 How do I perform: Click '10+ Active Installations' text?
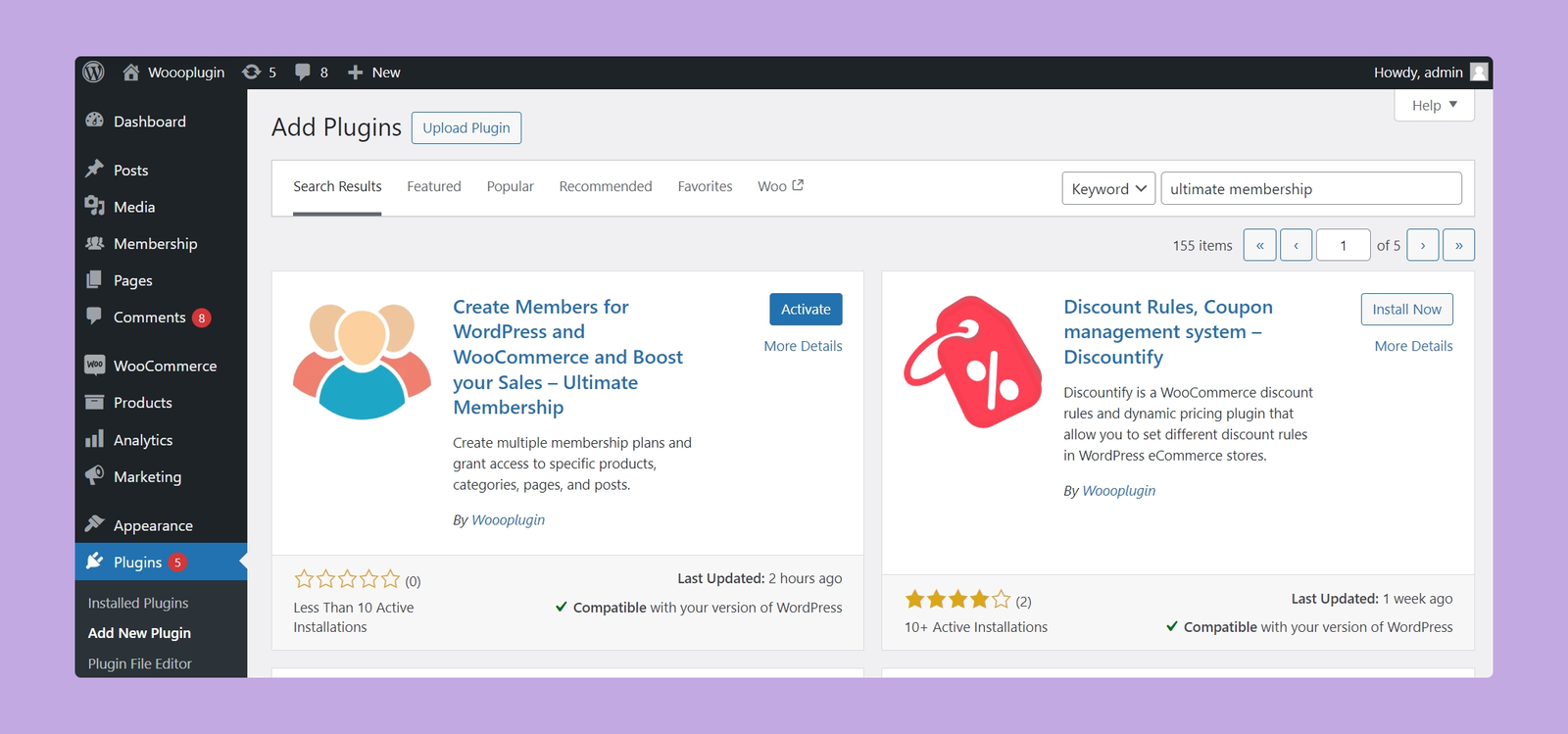click(x=976, y=627)
